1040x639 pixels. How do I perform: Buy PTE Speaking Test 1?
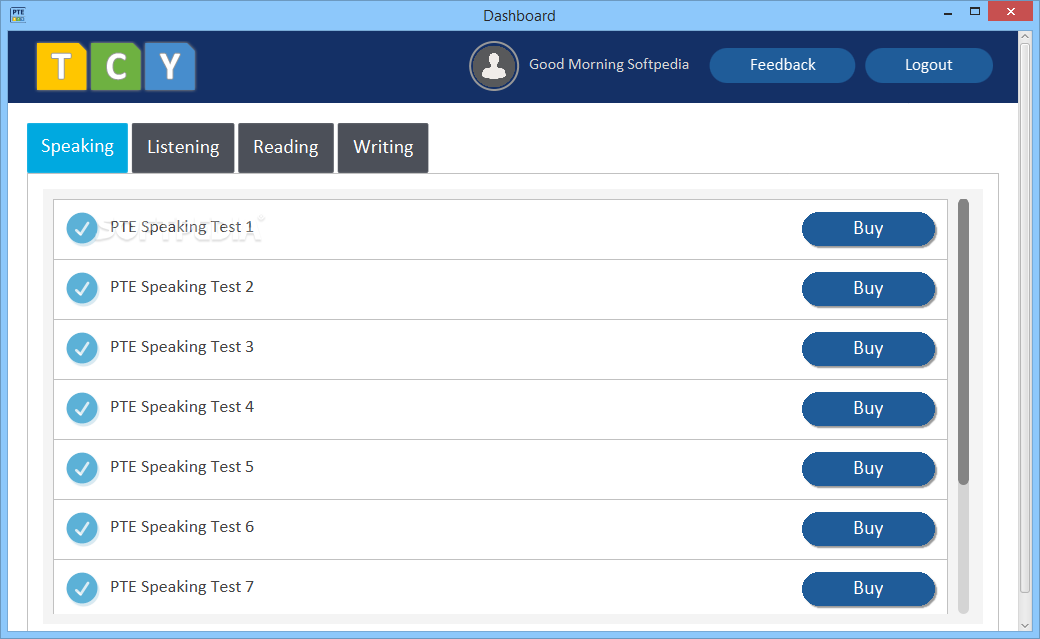(868, 229)
